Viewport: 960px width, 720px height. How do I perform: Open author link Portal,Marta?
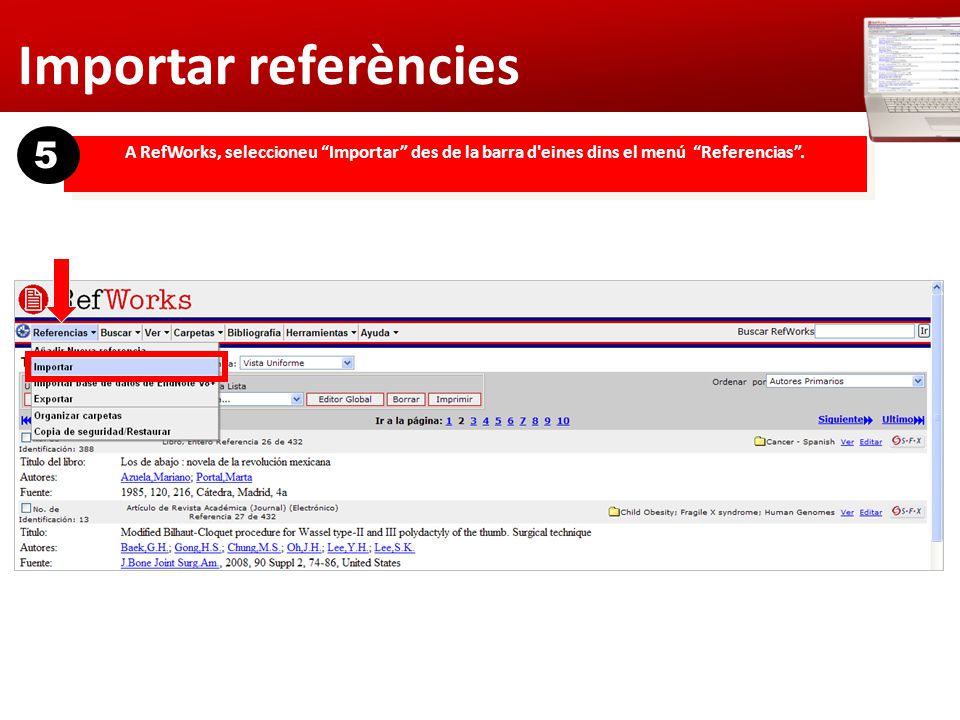click(224, 477)
